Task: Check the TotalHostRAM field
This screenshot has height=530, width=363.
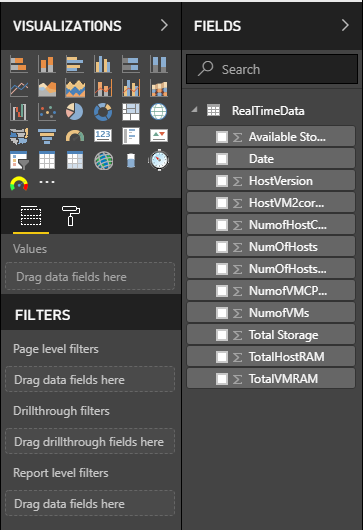Action: [x=222, y=357]
